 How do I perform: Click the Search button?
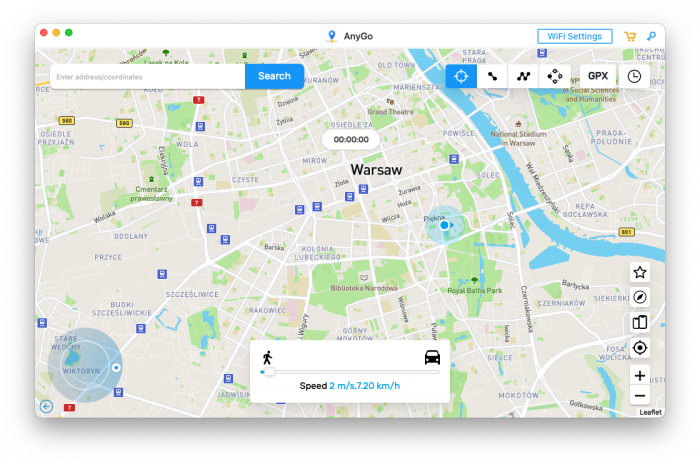click(274, 76)
